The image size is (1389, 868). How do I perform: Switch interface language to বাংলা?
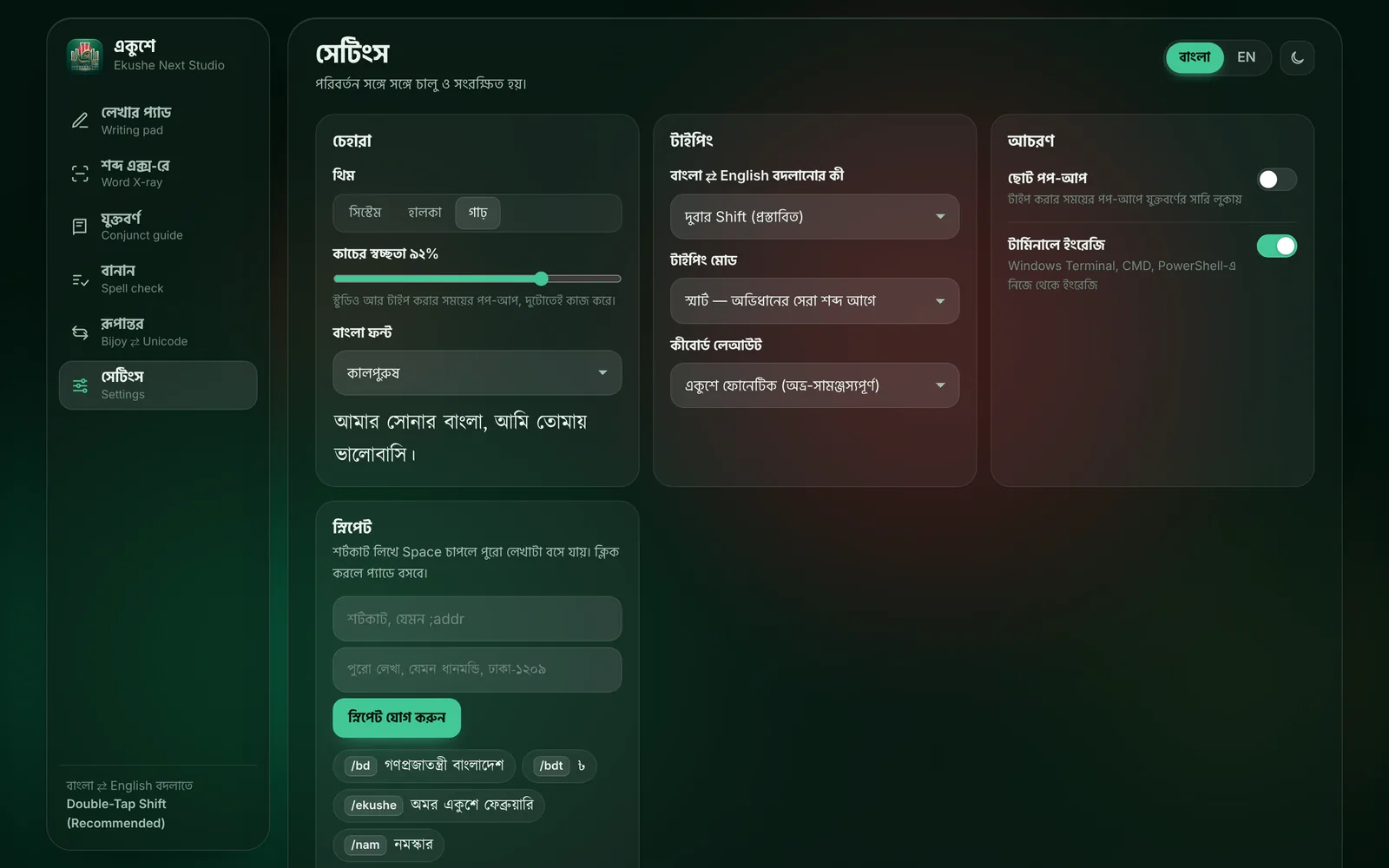pyautogui.click(x=1195, y=57)
